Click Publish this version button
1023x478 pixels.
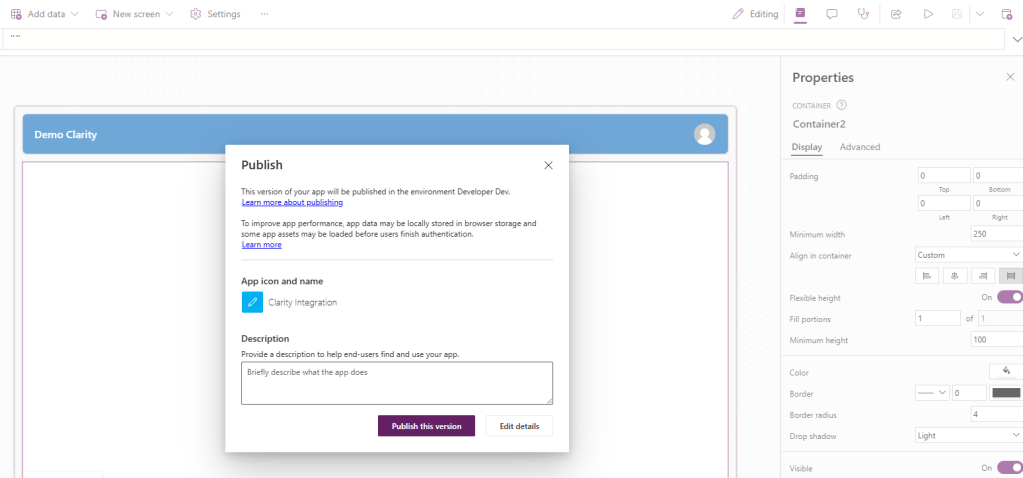tap(426, 426)
